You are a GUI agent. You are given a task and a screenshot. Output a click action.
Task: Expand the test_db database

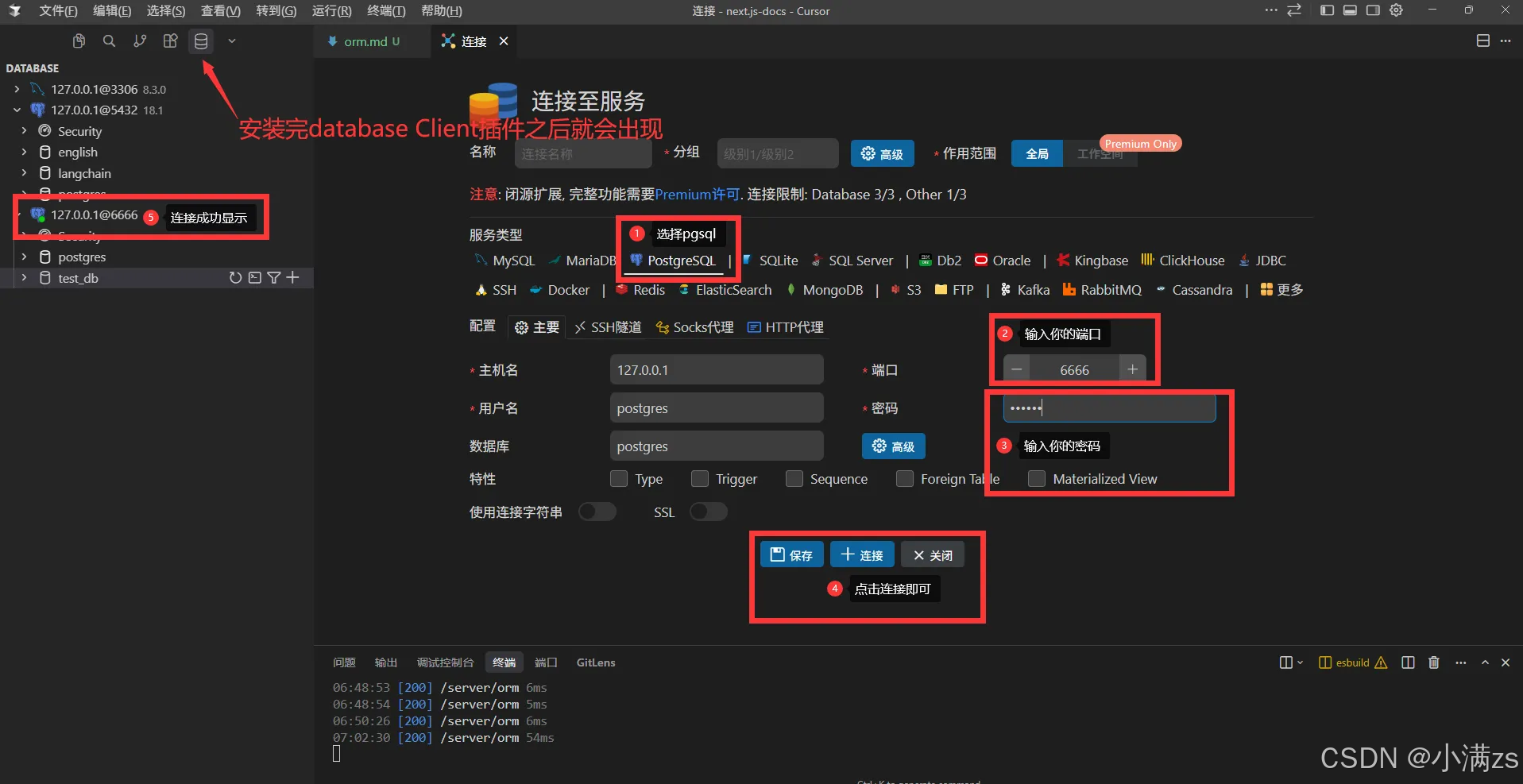24,278
